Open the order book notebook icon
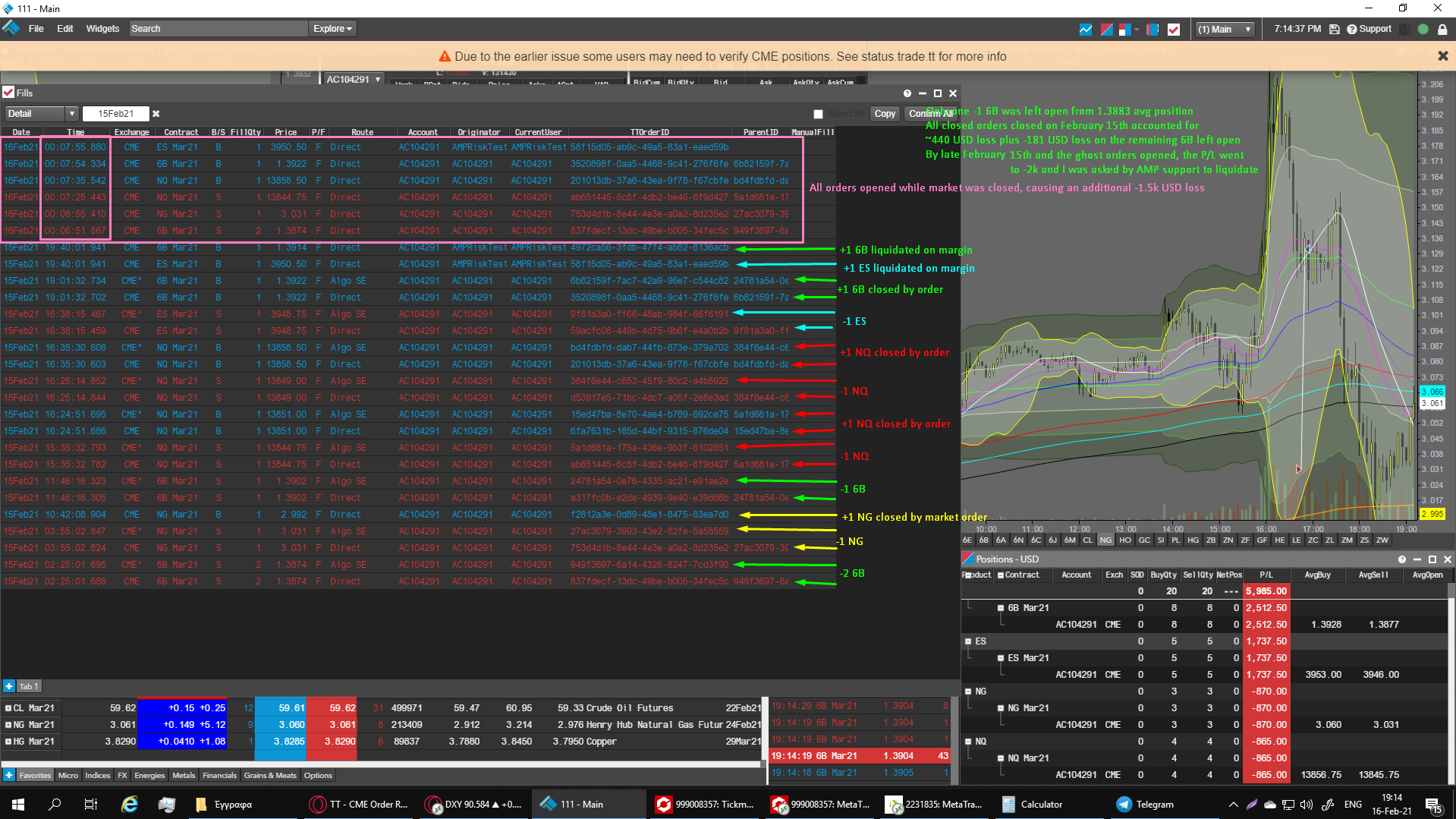This screenshot has width=1456, height=819. coord(1153,30)
